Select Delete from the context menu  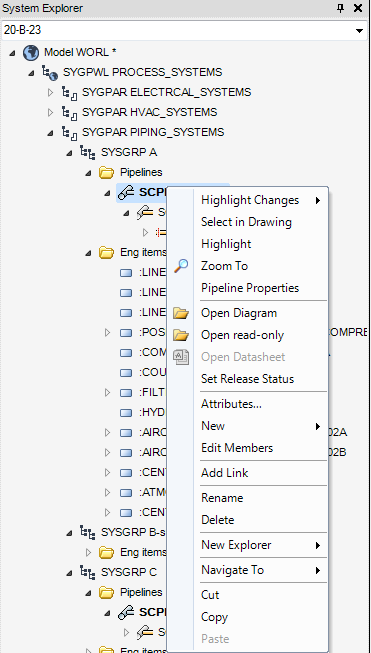point(217,519)
